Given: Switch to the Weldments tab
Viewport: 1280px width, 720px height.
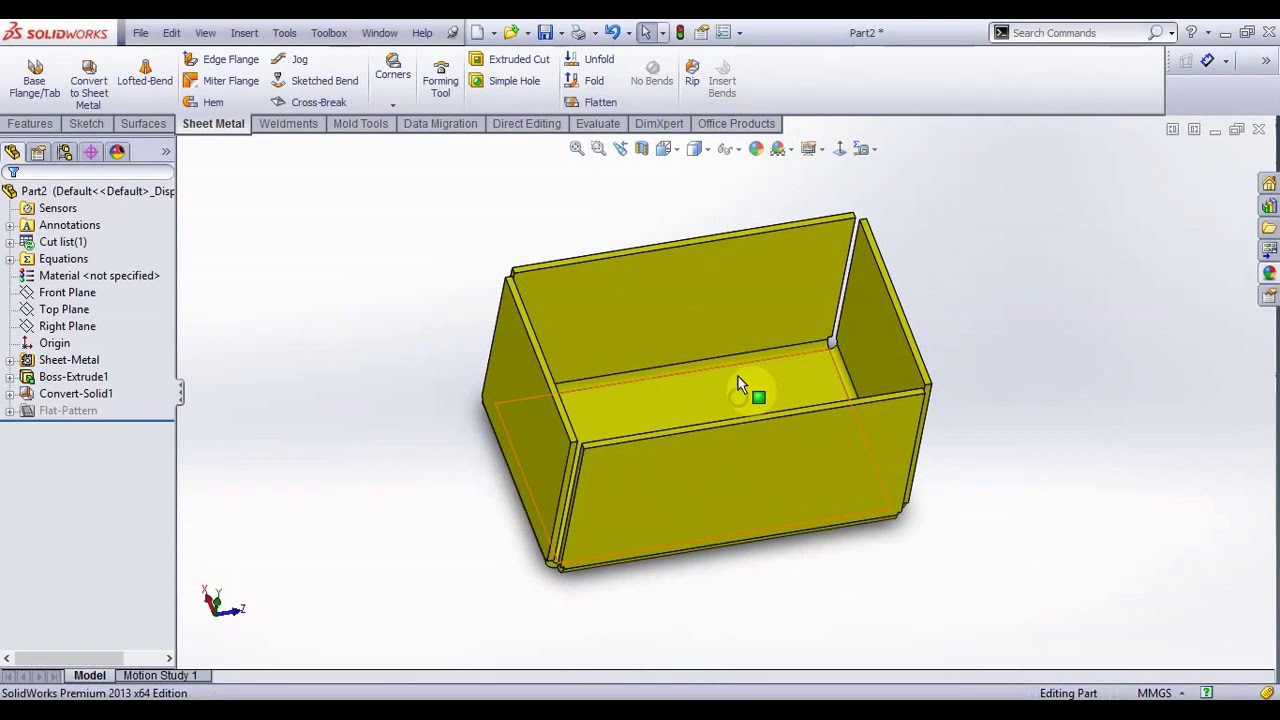Looking at the screenshot, I should tap(288, 124).
